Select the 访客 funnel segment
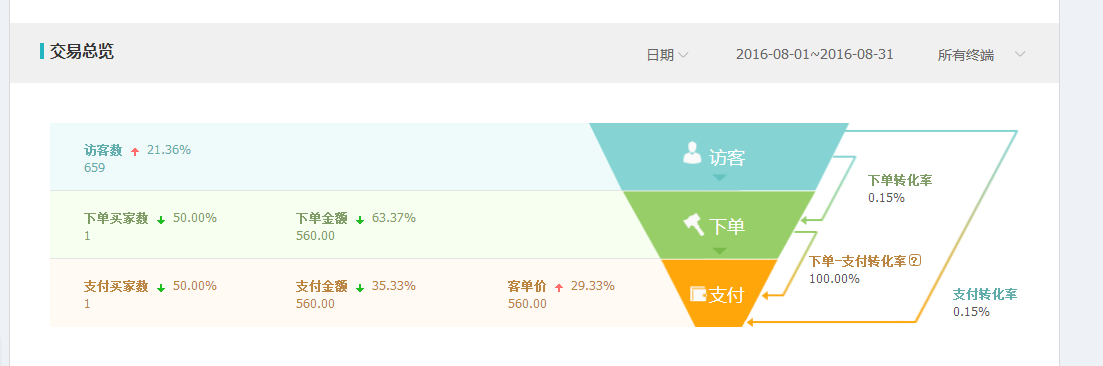The height and width of the screenshot is (366, 1103). [x=719, y=156]
